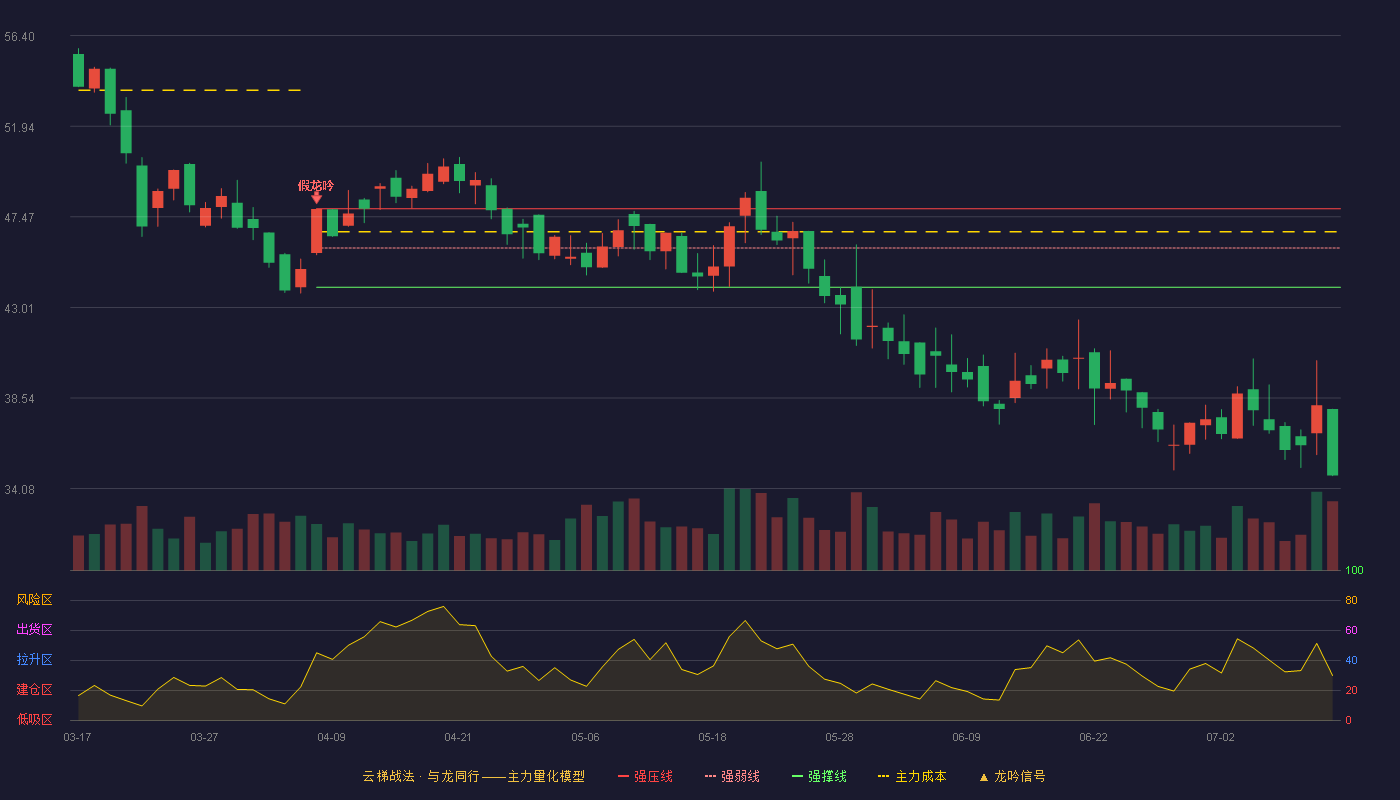This screenshot has height=800, width=1400.
Task: Toggle the 强撑线 legend entry
Action: pos(819,776)
